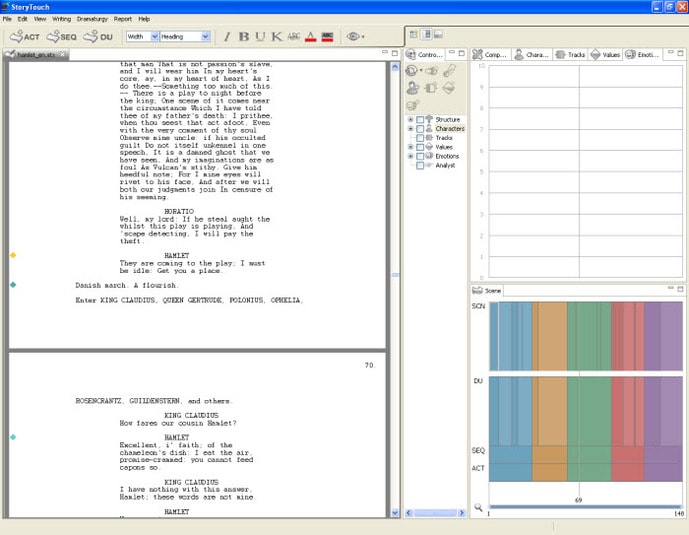Click script editor scroll down arrow
Screen dimensions: 689x535
click(x=395, y=513)
